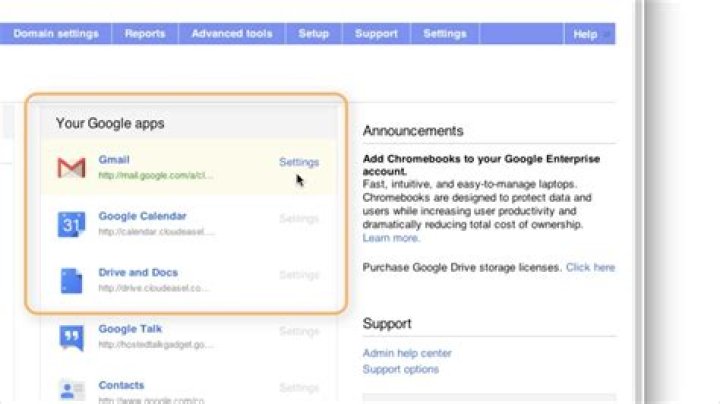Screen dimensions: 720x404
Task: Open the Settings link next to Gmail
Action: coord(299,162)
